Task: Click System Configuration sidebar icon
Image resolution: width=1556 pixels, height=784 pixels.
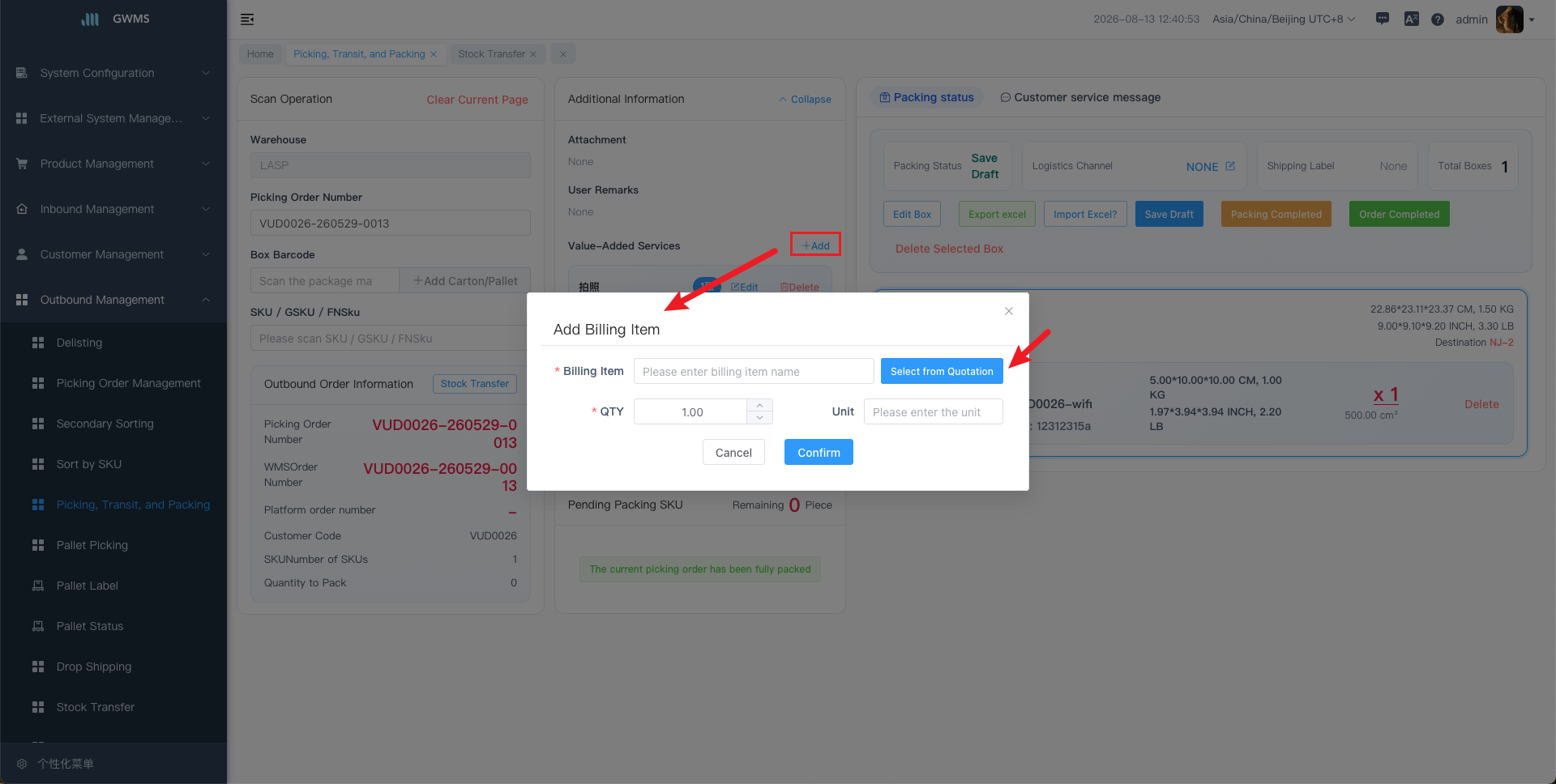Action: pyautogui.click(x=22, y=73)
